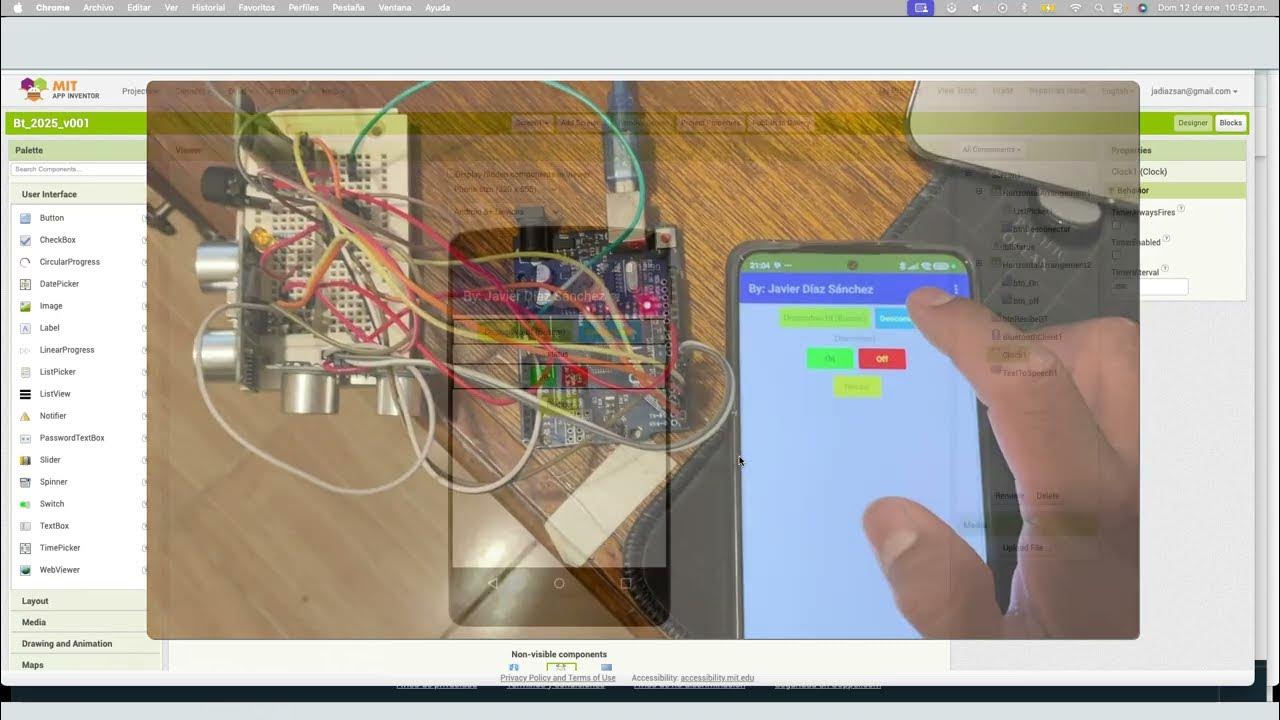
Task: Open help for the TimerAlwaysFires property
Action: pyautogui.click(x=1181, y=209)
